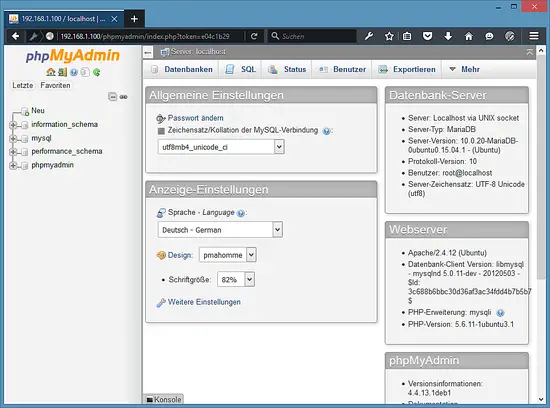Click the phpMyAdmin logo
The width and height of the screenshot is (550, 408).
coord(73,56)
